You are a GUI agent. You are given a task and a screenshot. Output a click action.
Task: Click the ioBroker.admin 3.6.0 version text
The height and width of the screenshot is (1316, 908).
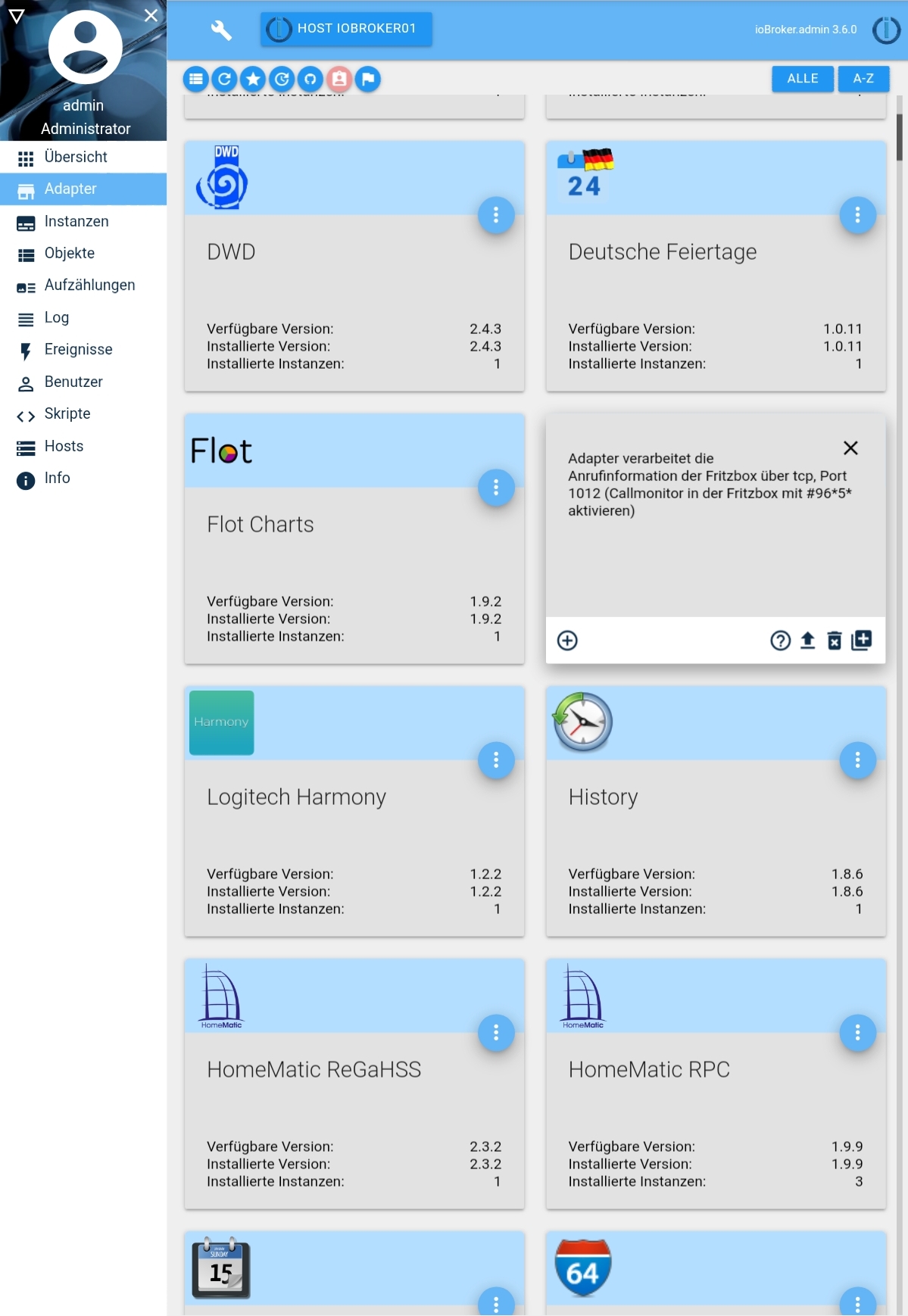tap(806, 30)
